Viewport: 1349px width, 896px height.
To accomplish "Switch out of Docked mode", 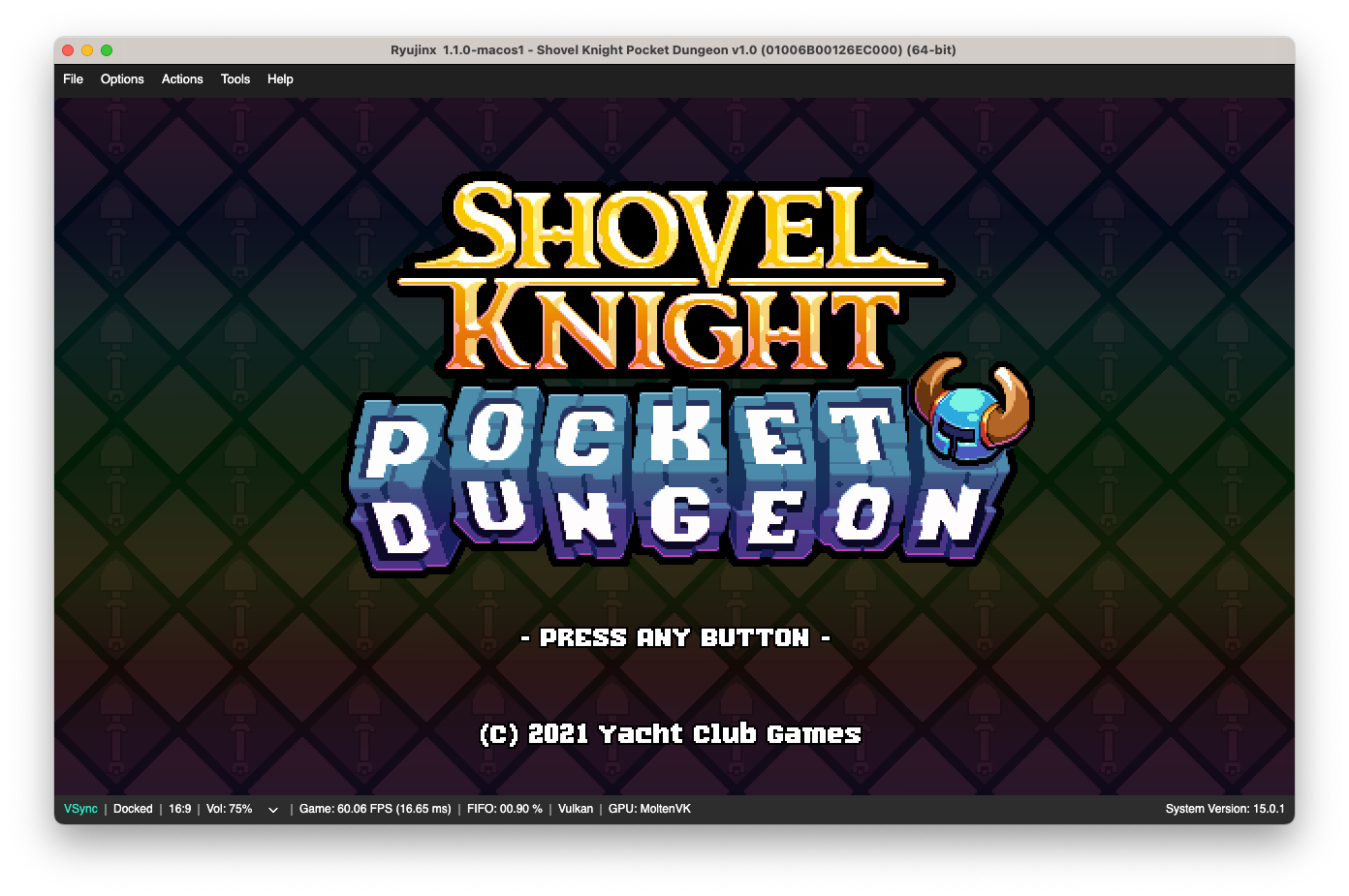I will (132, 808).
